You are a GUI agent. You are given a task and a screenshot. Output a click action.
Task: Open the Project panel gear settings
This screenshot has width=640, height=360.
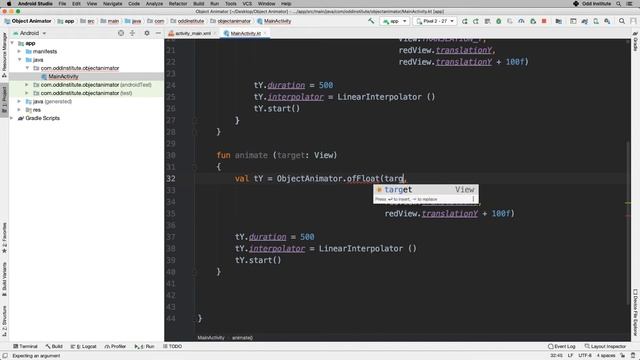[147, 33]
